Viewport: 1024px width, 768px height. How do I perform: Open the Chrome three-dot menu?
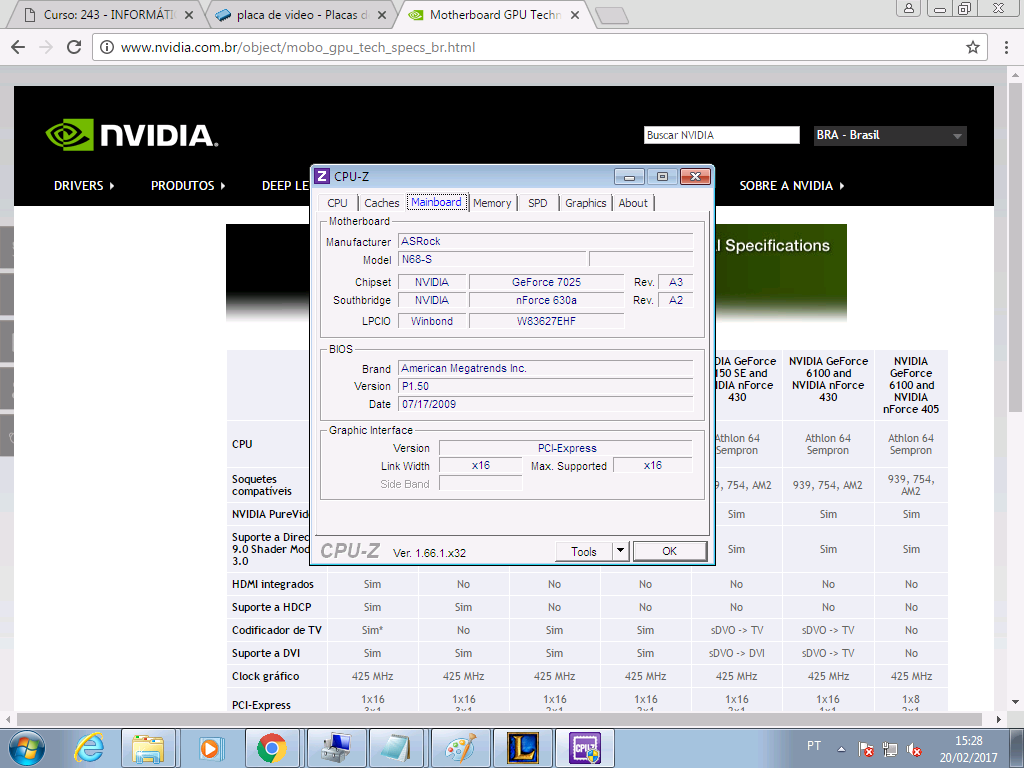[1007, 47]
